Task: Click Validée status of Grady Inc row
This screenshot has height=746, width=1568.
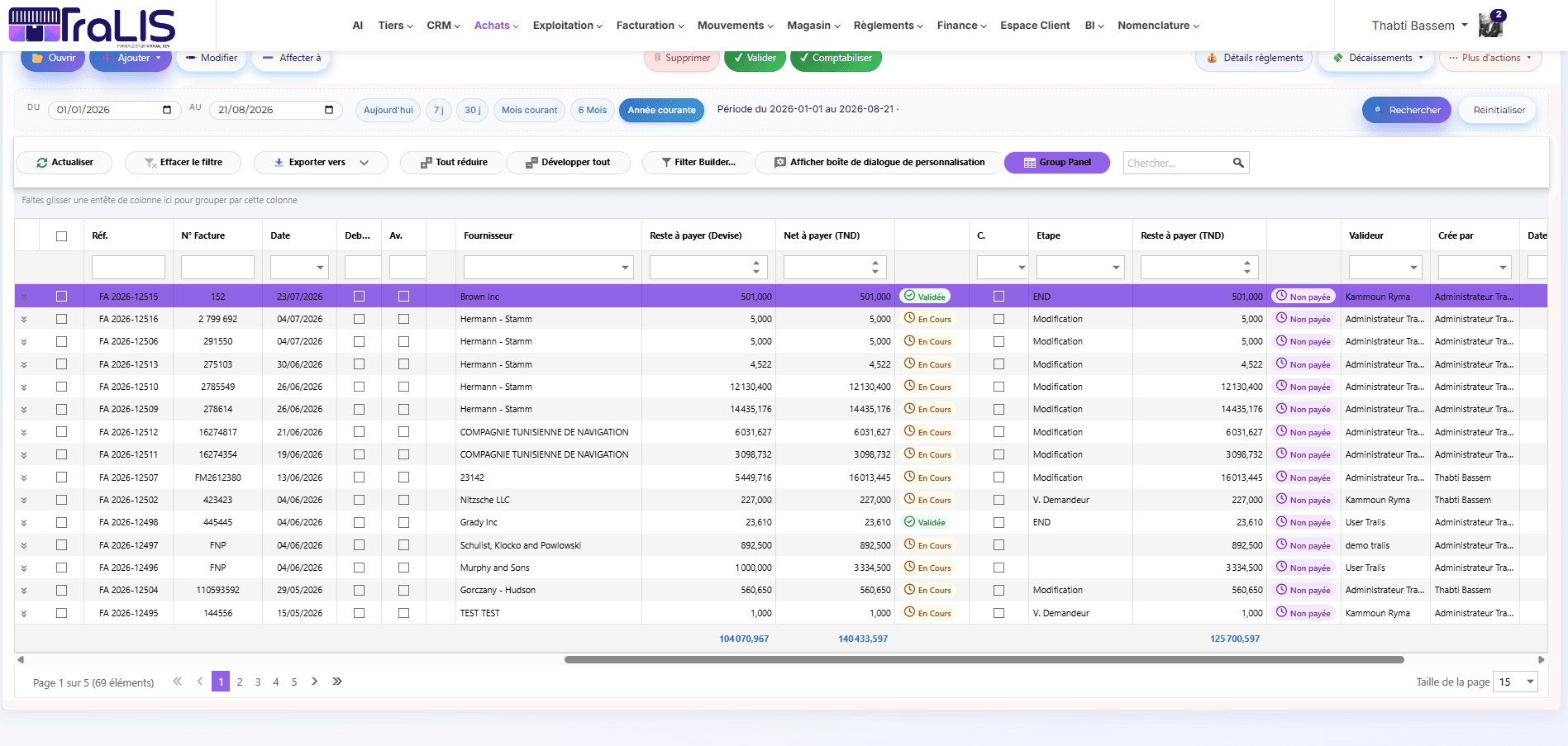Action: (925, 522)
